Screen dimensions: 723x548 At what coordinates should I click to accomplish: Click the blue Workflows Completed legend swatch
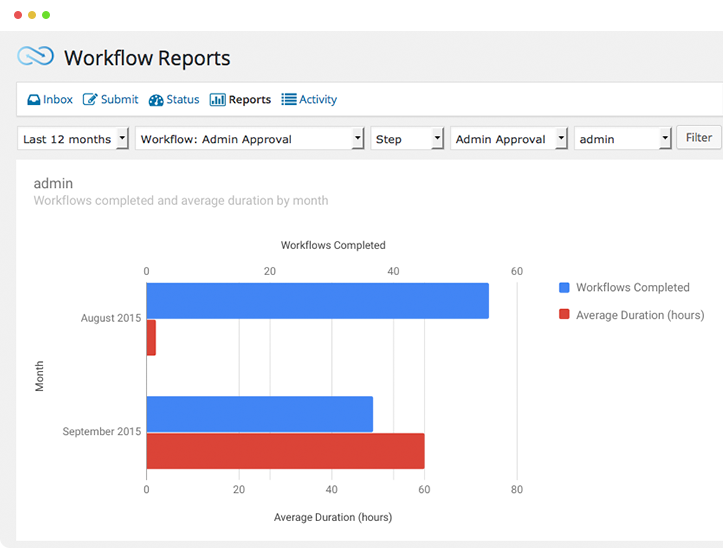(564, 288)
